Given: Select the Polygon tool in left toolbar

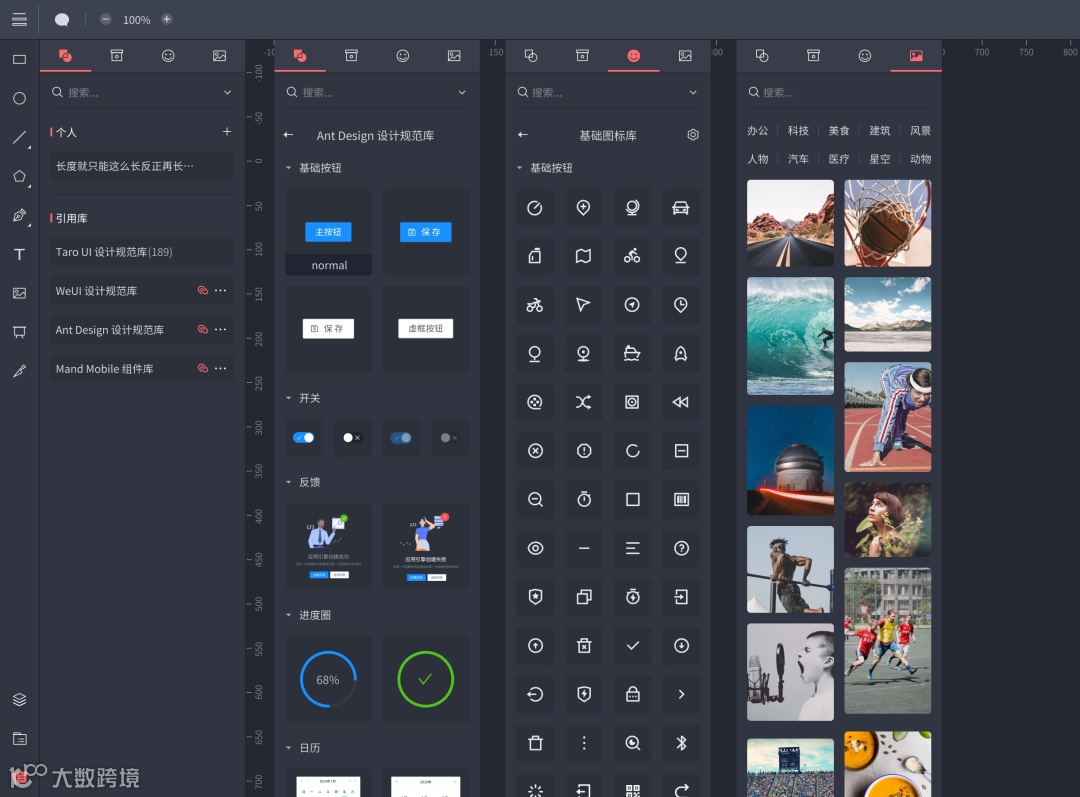Looking at the screenshot, I should pyautogui.click(x=20, y=177).
